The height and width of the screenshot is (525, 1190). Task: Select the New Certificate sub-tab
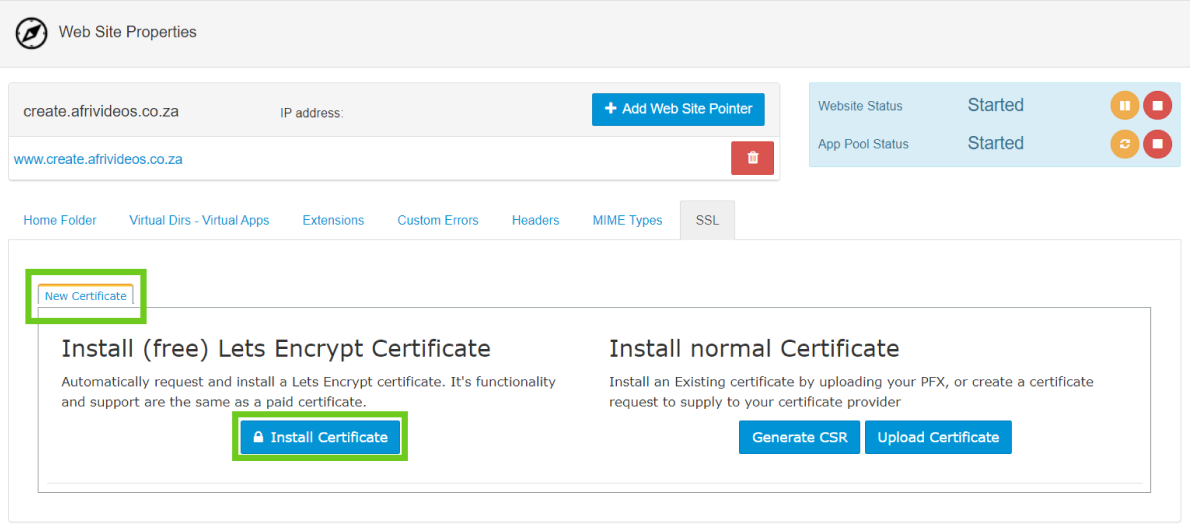click(86, 296)
